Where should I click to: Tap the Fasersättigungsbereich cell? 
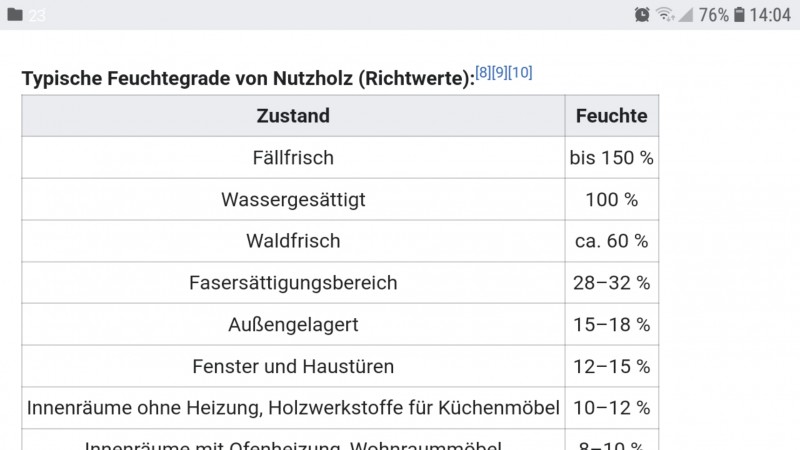[293, 283]
